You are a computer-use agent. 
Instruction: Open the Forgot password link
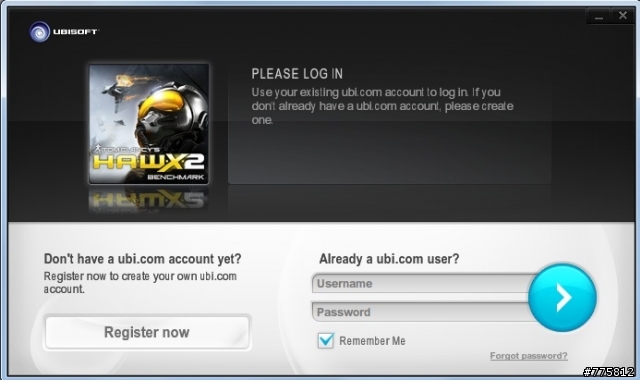529,356
